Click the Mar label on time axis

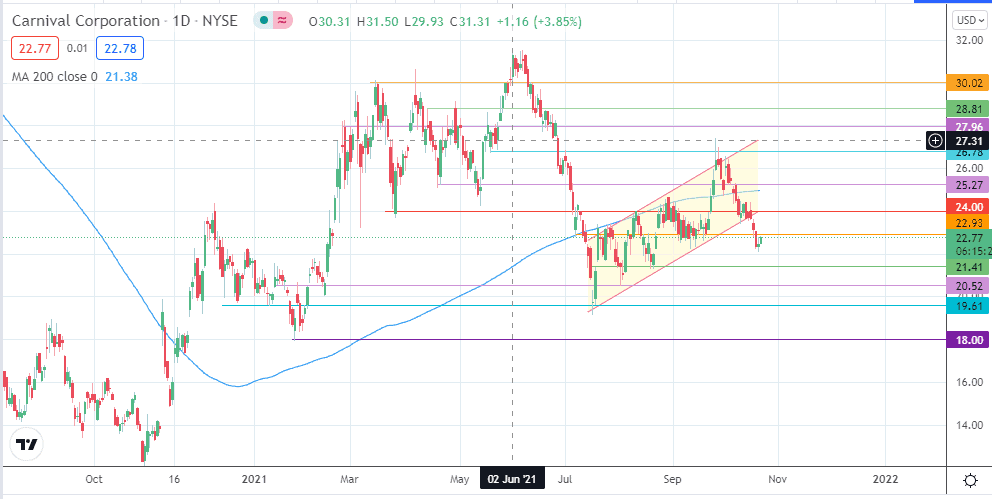pyautogui.click(x=350, y=479)
